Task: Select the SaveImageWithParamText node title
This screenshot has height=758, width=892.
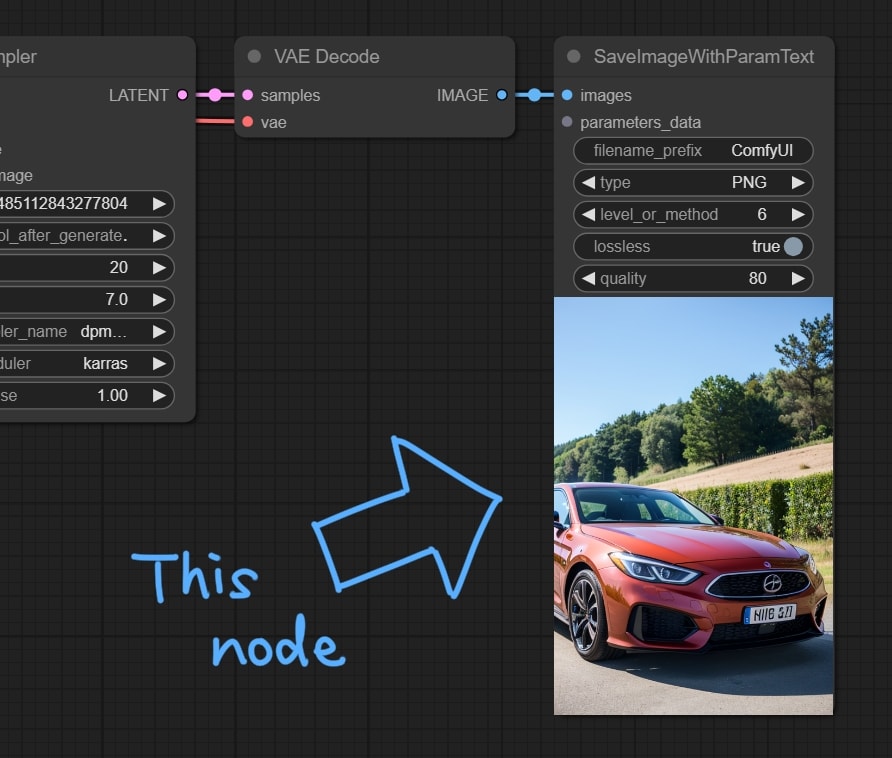Action: tap(704, 56)
